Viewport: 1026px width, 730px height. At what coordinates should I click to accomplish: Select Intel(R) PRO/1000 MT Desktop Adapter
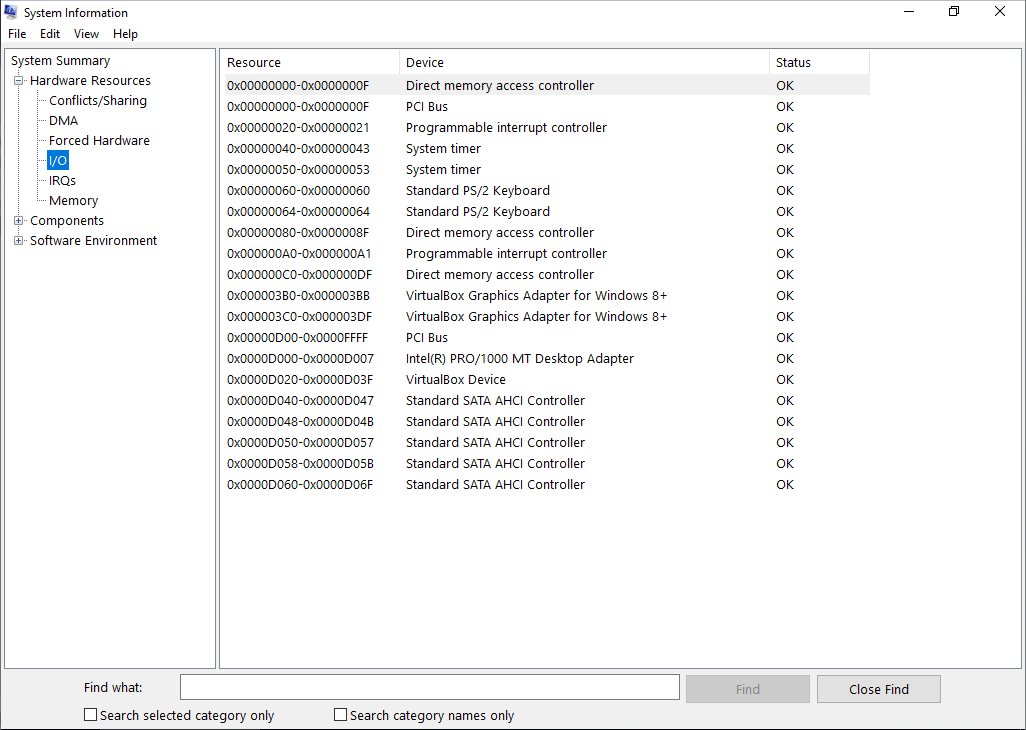[x=547, y=358]
